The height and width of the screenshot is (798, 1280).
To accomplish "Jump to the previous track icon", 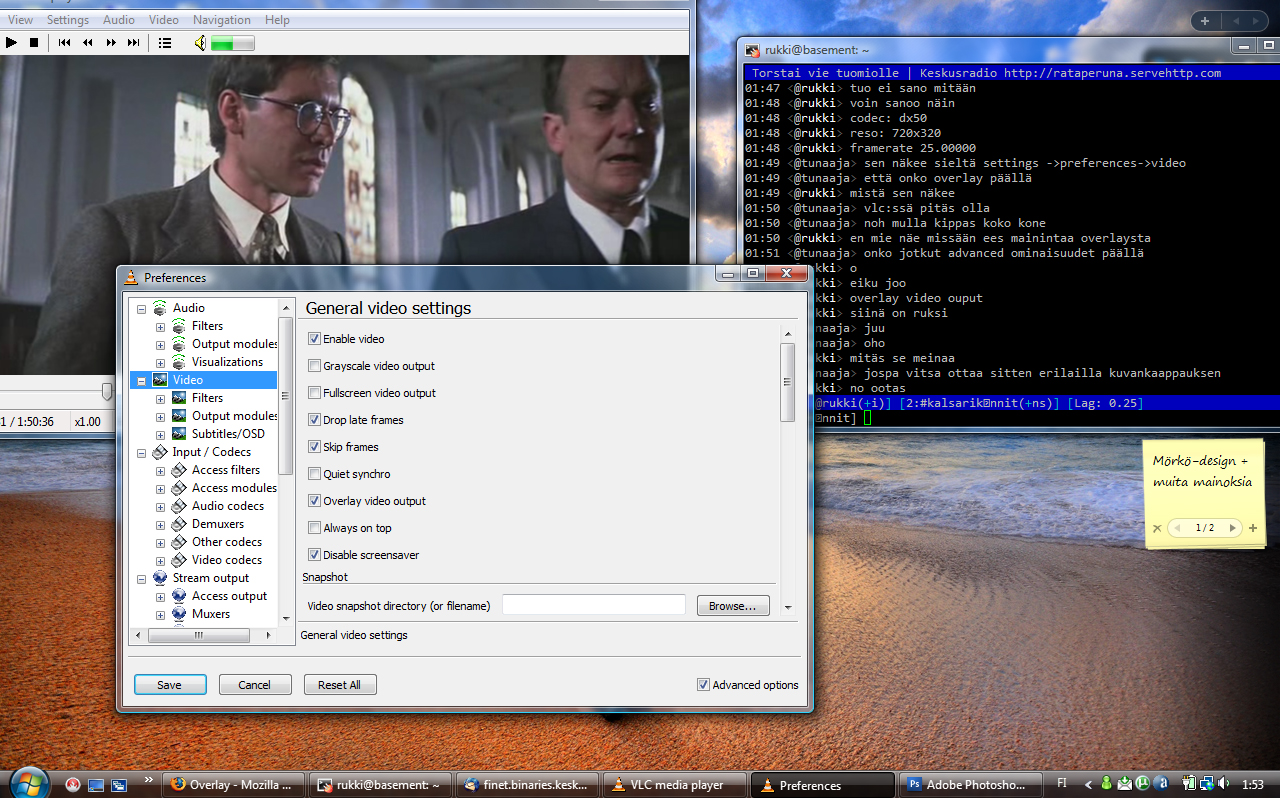I will click(x=64, y=43).
